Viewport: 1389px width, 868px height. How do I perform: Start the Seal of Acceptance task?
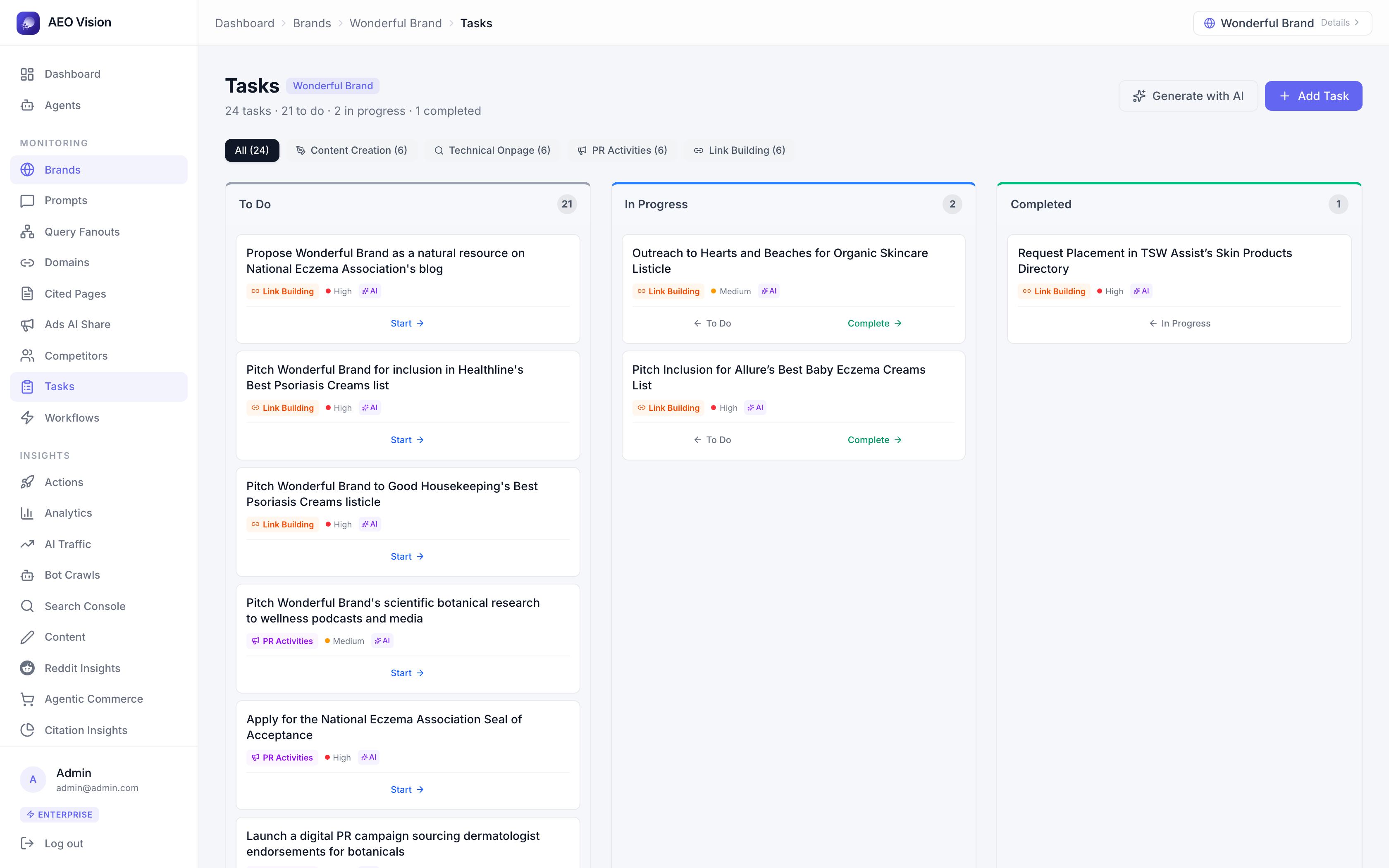pos(408,790)
